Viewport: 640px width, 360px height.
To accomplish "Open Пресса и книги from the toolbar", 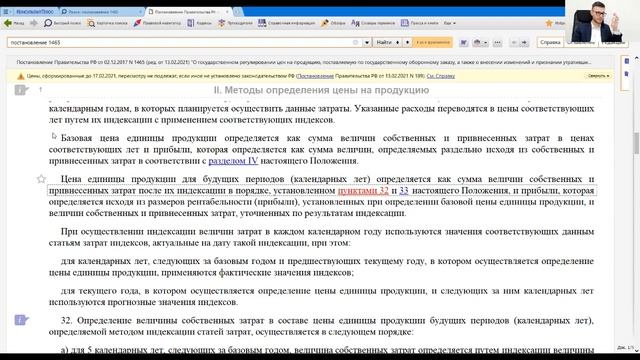I will pyautogui.click(x=419, y=23).
